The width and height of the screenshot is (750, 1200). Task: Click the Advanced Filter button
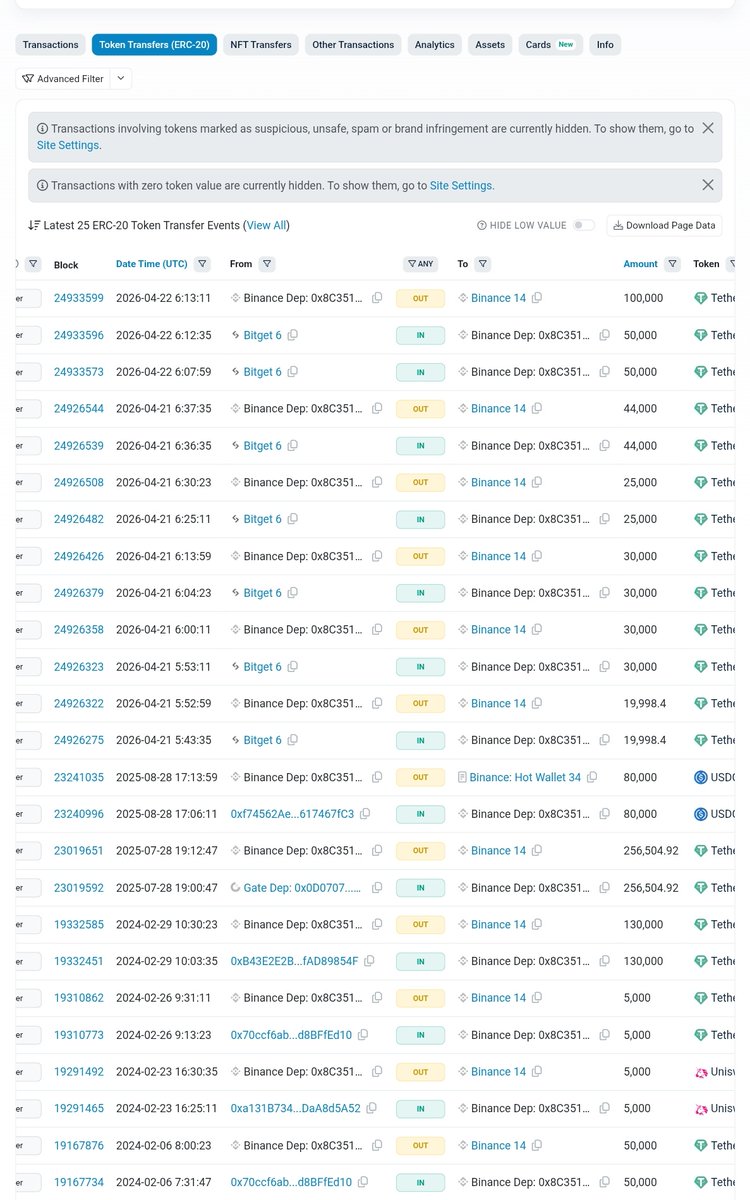pyautogui.click(x=62, y=78)
